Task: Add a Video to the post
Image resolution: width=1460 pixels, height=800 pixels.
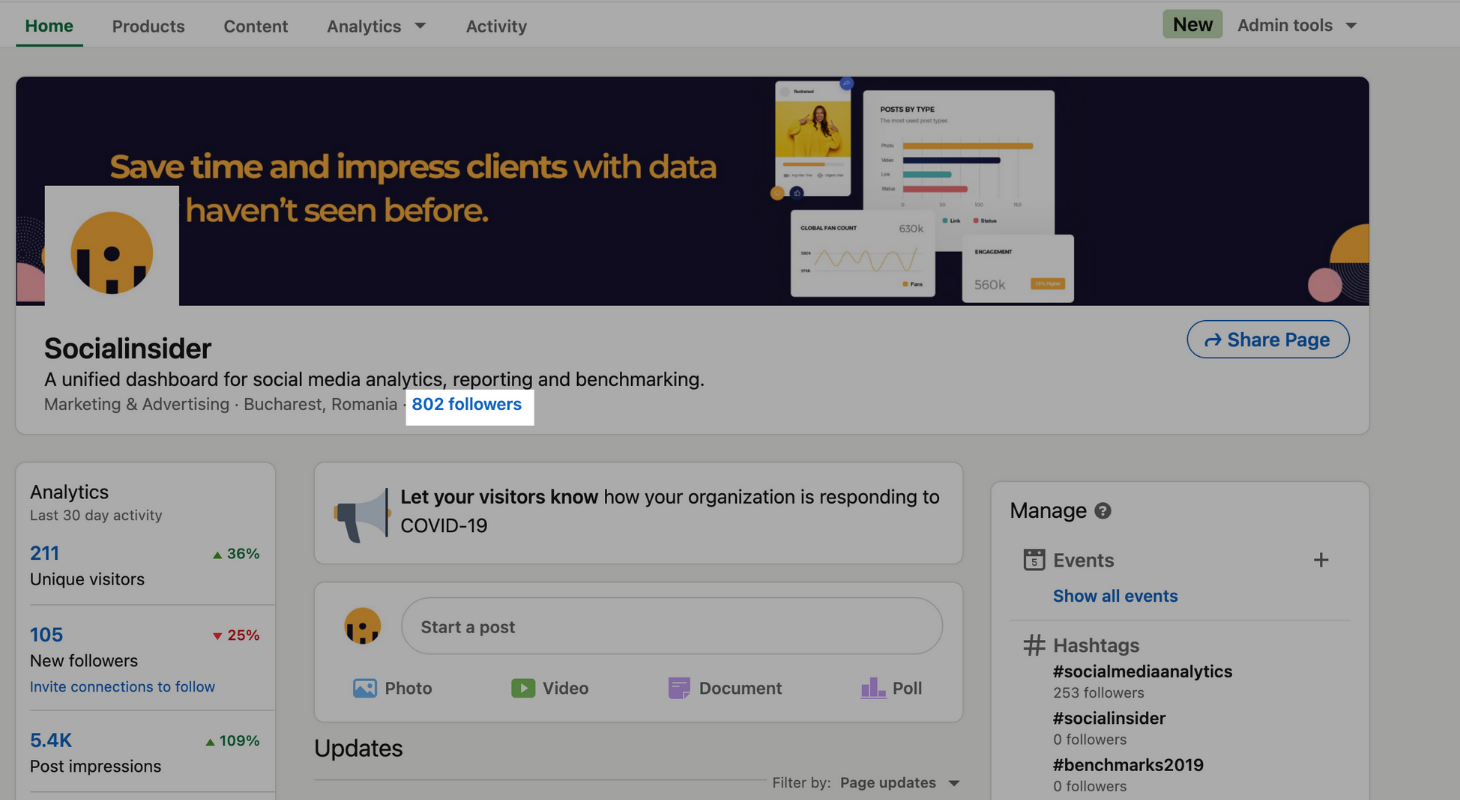Action: pos(549,688)
